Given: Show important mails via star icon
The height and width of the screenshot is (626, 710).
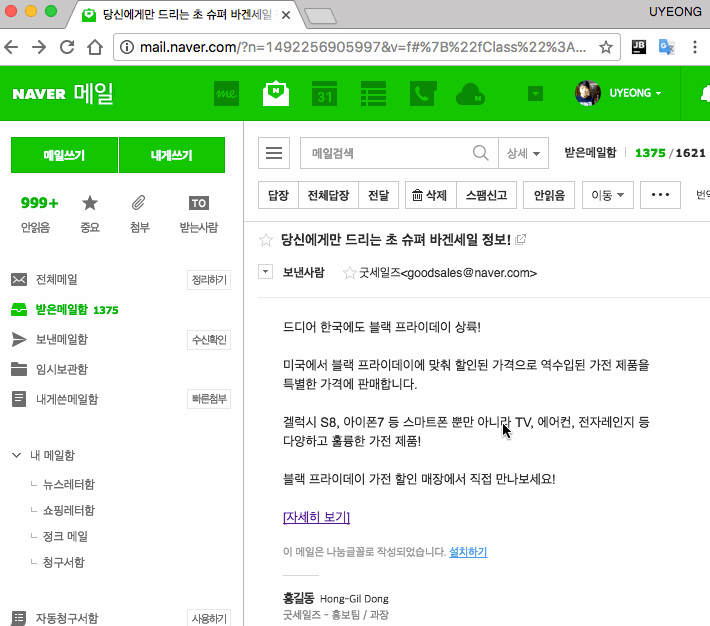Looking at the screenshot, I should (x=90, y=203).
